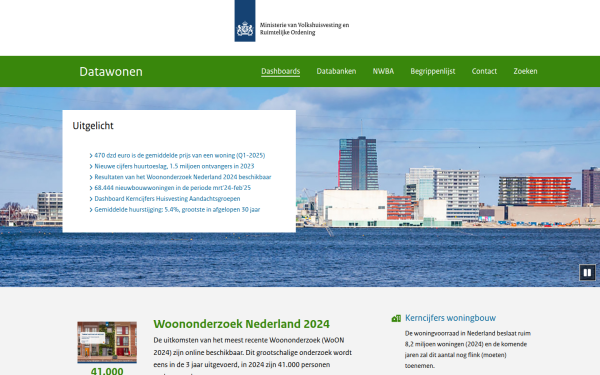Open the Dashboards menu item

pyautogui.click(x=280, y=71)
